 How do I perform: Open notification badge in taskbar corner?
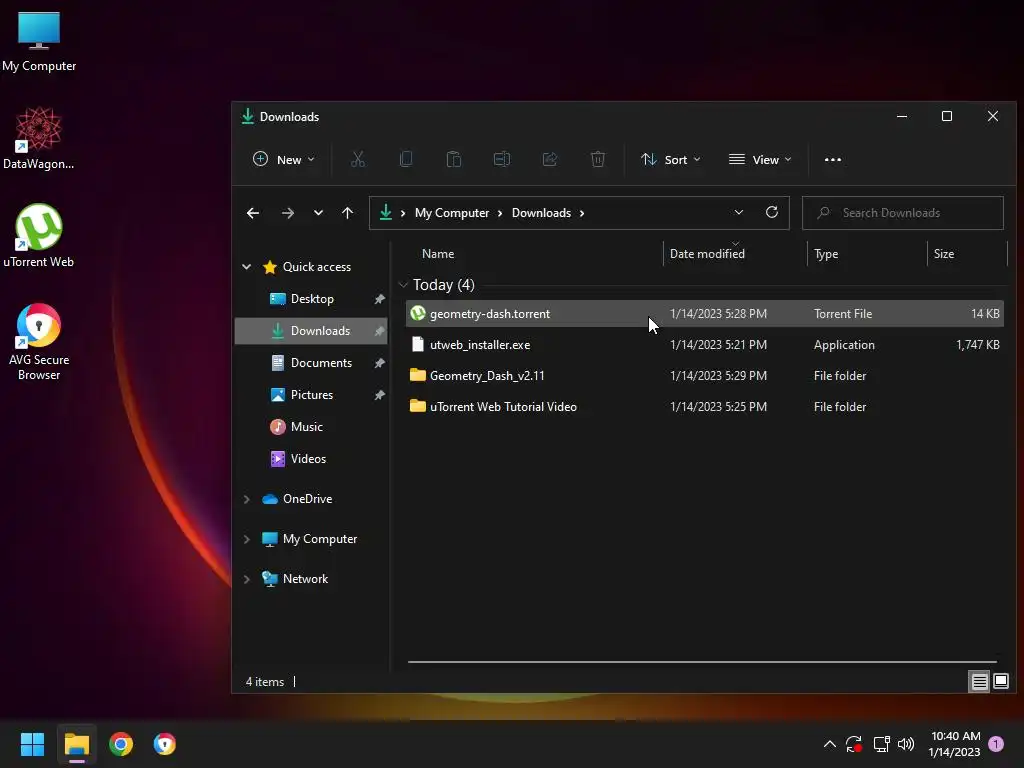[996, 744]
